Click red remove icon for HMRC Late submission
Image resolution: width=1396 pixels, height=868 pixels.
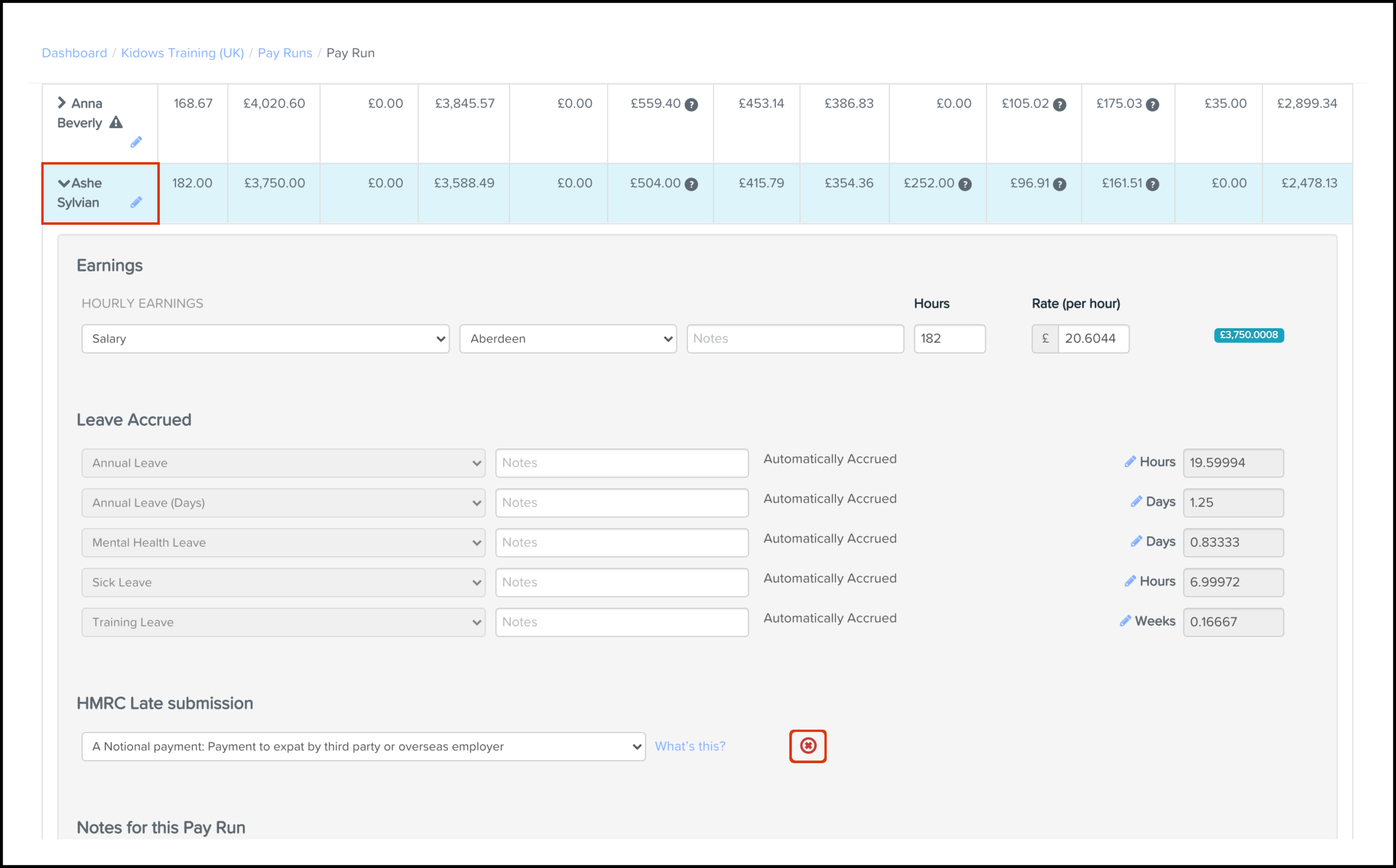(x=807, y=746)
